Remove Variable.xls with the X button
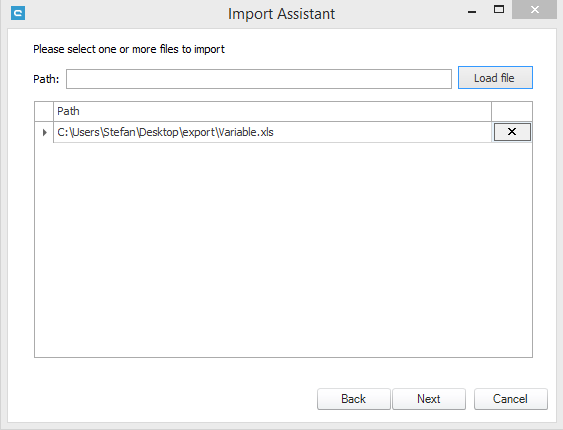This screenshot has height=430, width=563. [512, 132]
